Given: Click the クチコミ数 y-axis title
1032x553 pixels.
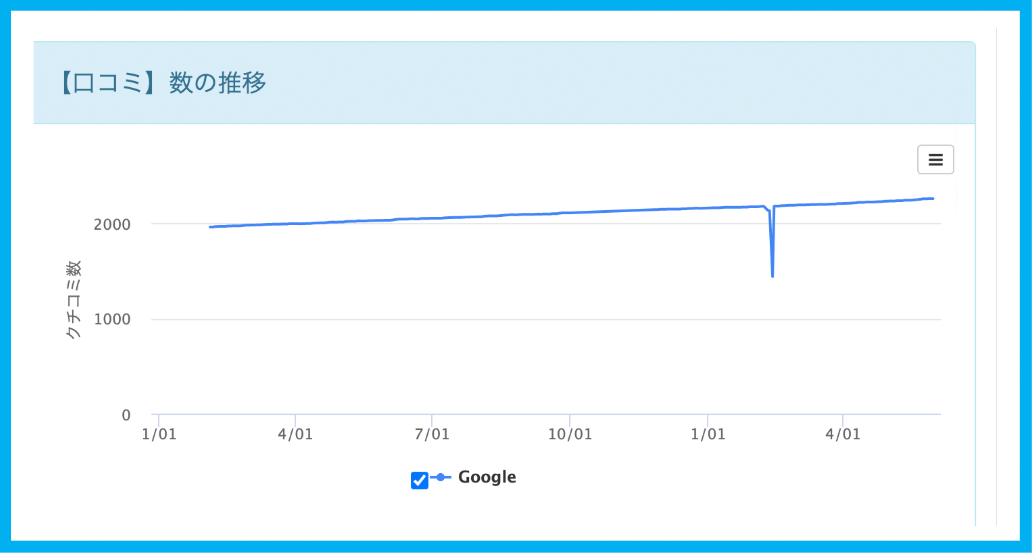Looking at the screenshot, I should pos(73,300).
